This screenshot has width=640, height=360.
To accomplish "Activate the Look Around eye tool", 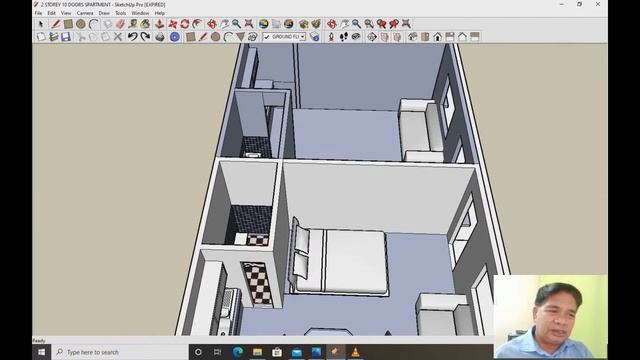I will 356,37.
